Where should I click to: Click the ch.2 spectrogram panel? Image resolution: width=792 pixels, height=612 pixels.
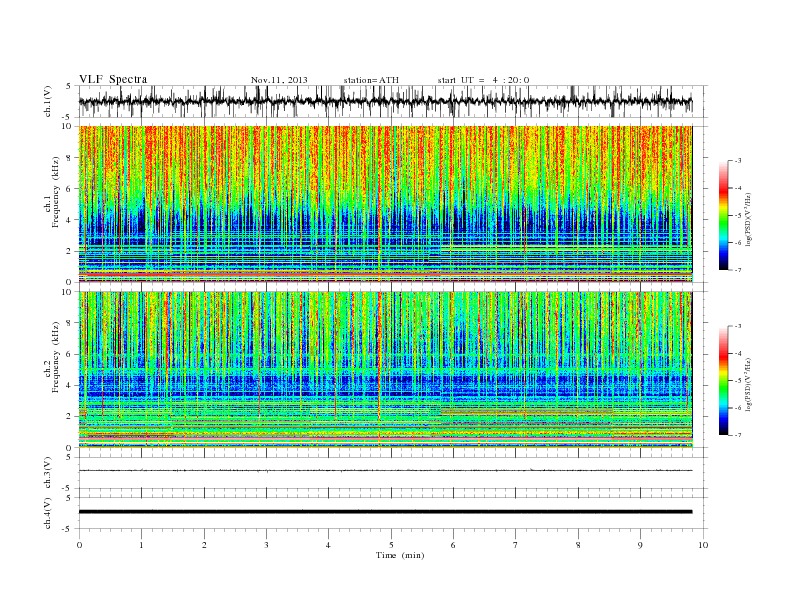tap(385, 370)
